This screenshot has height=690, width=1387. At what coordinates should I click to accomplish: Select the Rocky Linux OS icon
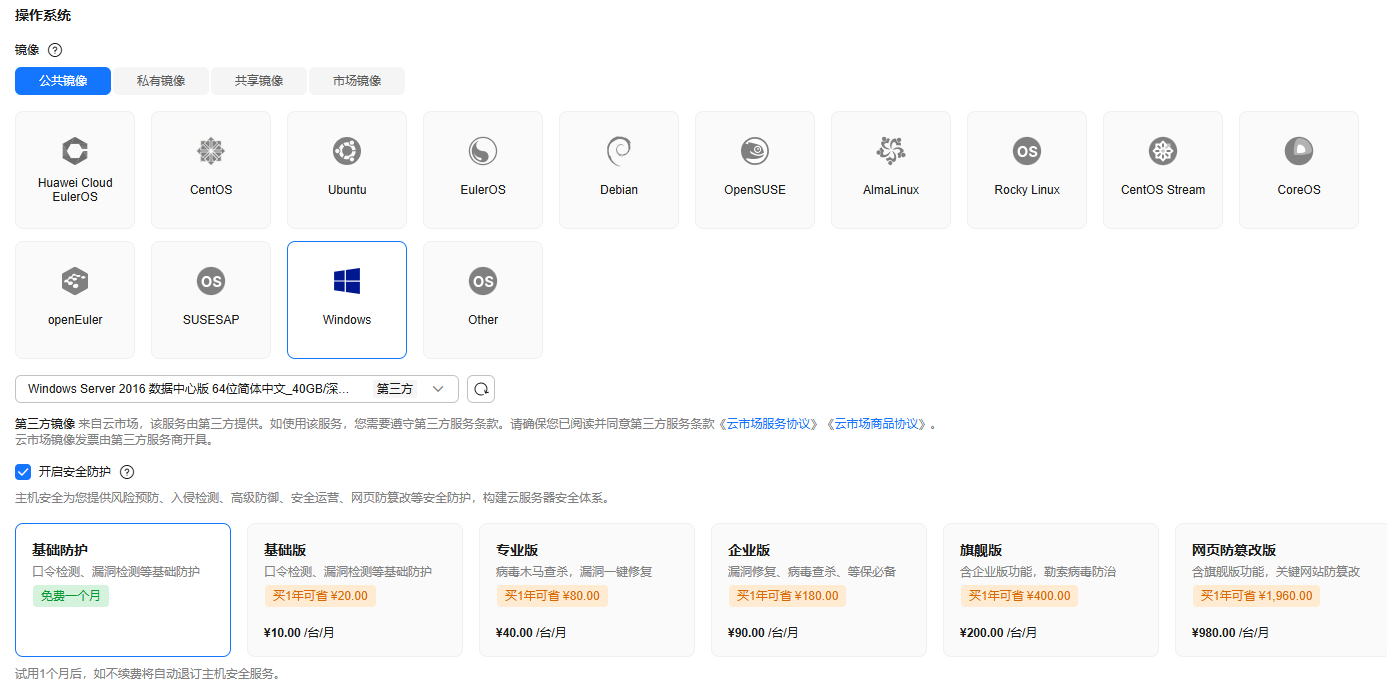coord(1027,151)
